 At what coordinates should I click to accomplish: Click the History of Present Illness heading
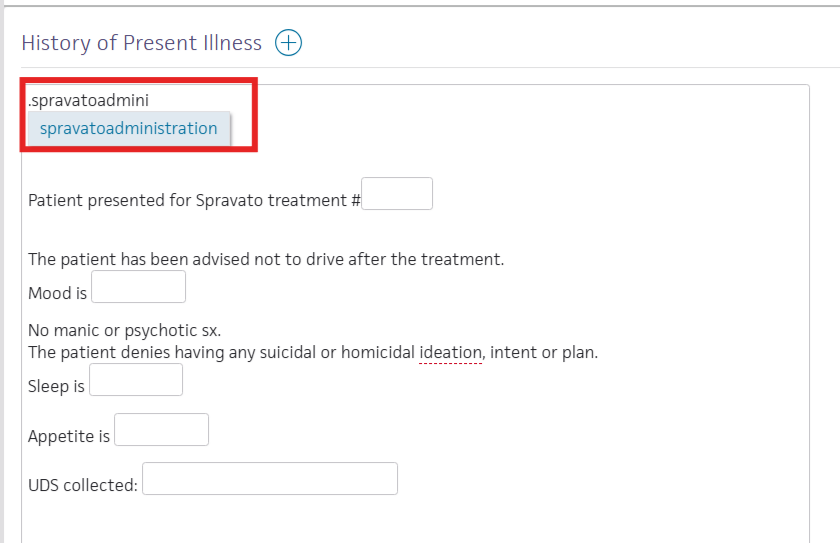[x=141, y=43]
